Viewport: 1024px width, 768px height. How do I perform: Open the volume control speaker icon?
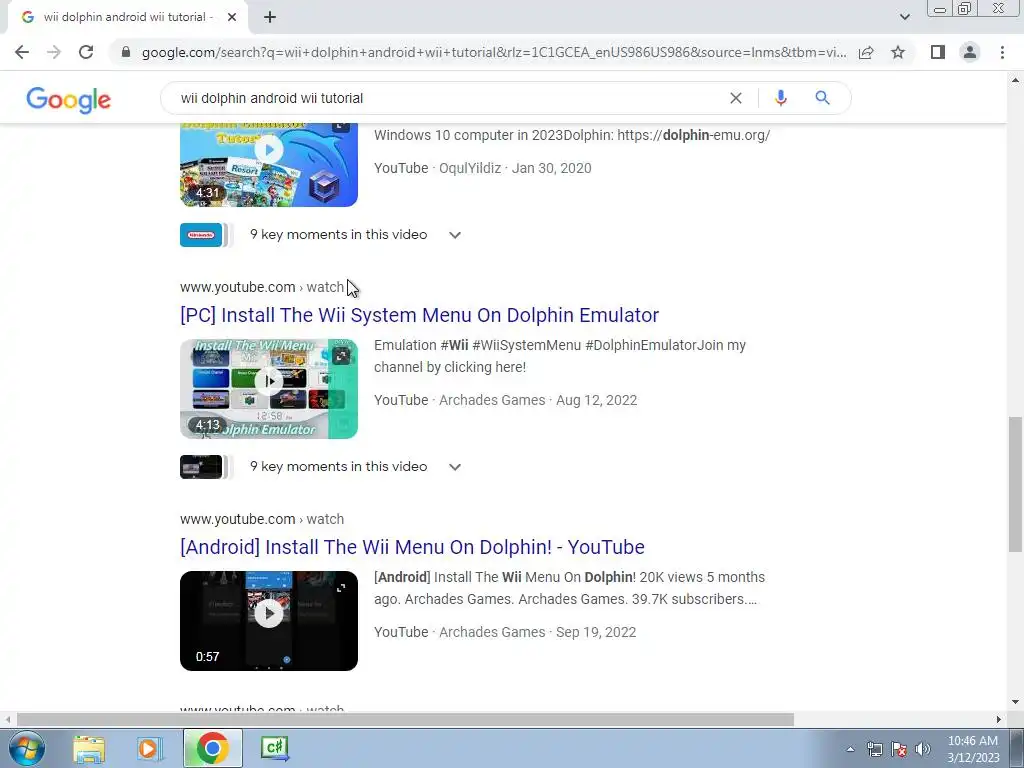(923, 749)
